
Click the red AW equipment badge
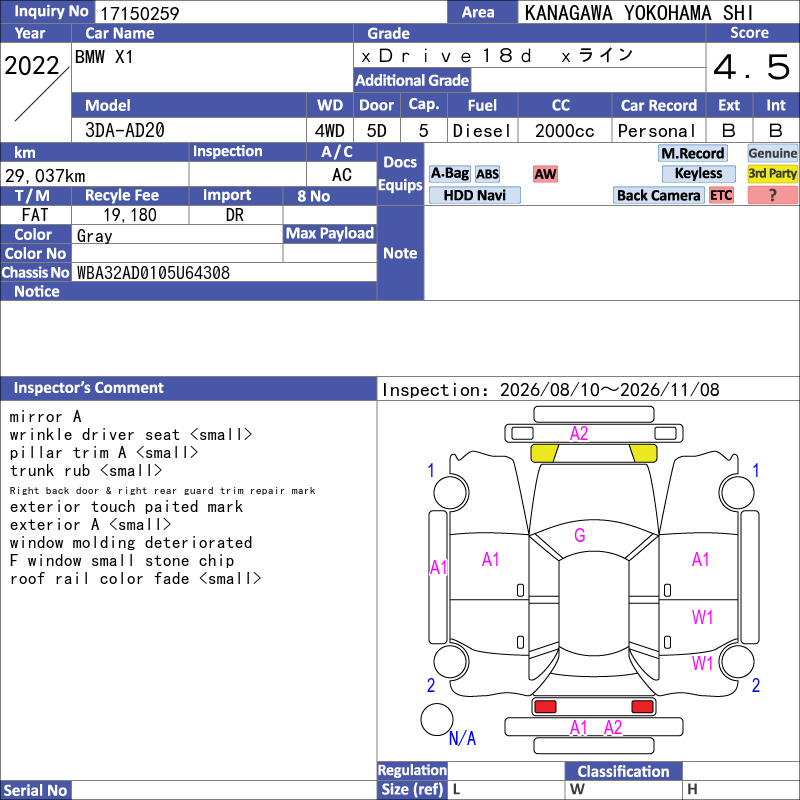coord(545,174)
